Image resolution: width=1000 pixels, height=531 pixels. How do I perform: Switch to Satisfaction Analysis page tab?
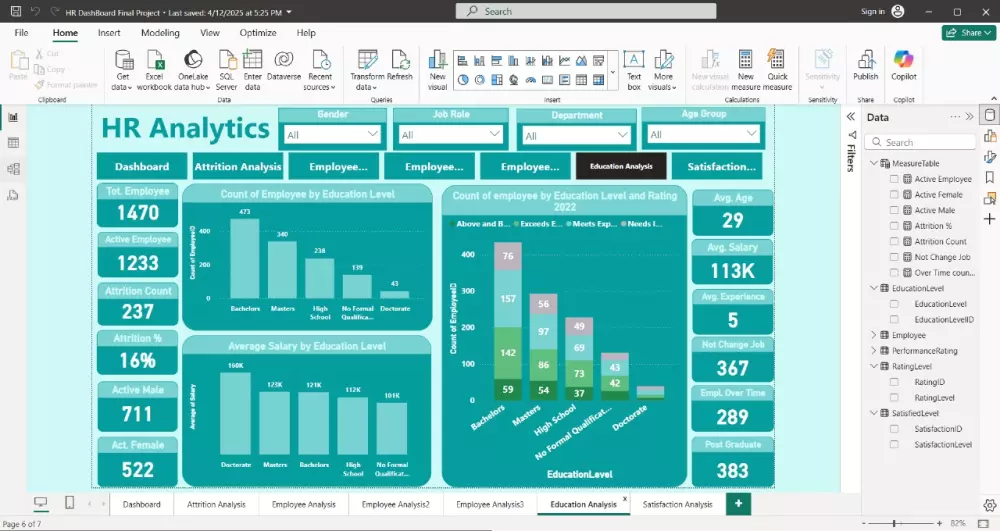click(x=677, y=504)
